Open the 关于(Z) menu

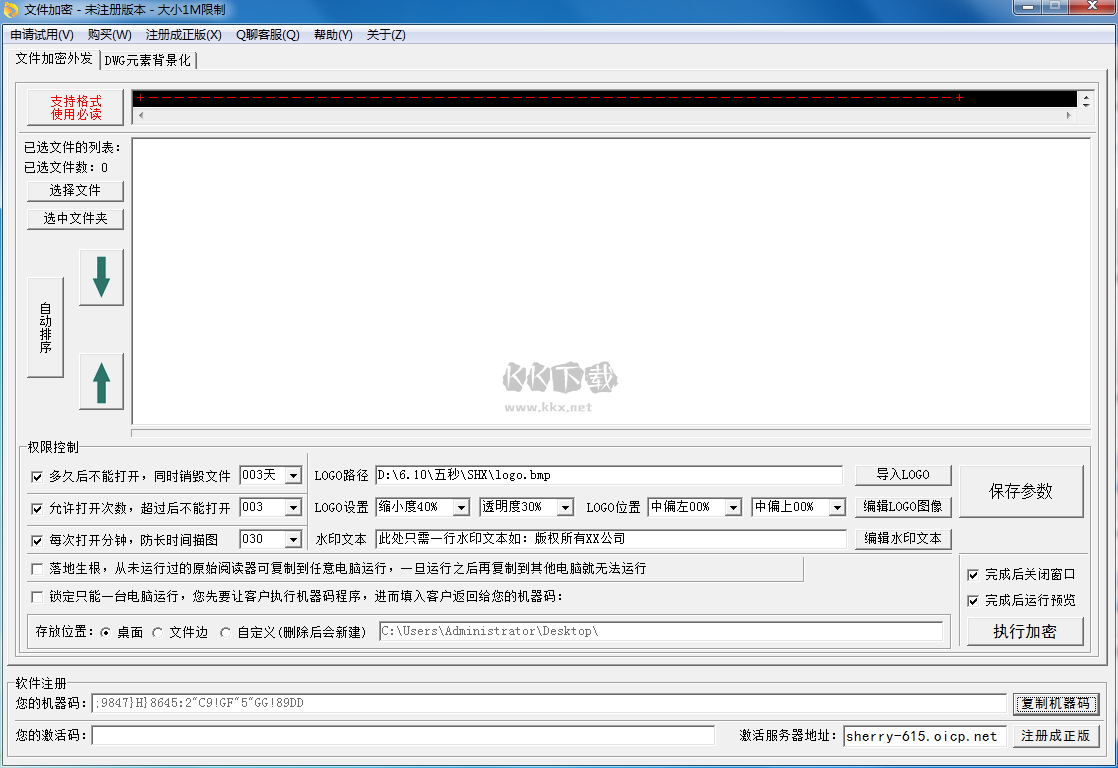point(386,34)
